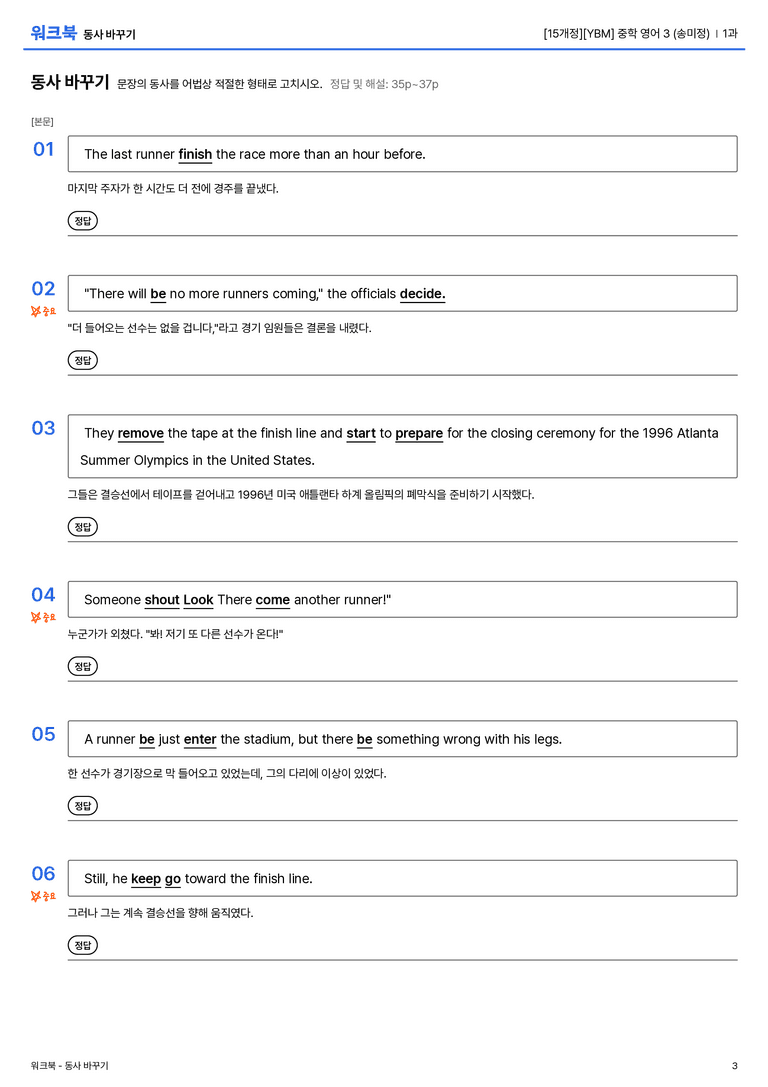This screenshot has width=768, height=1087.
Task: Click the 정답 badge under question 02
Action: point(82,360)
